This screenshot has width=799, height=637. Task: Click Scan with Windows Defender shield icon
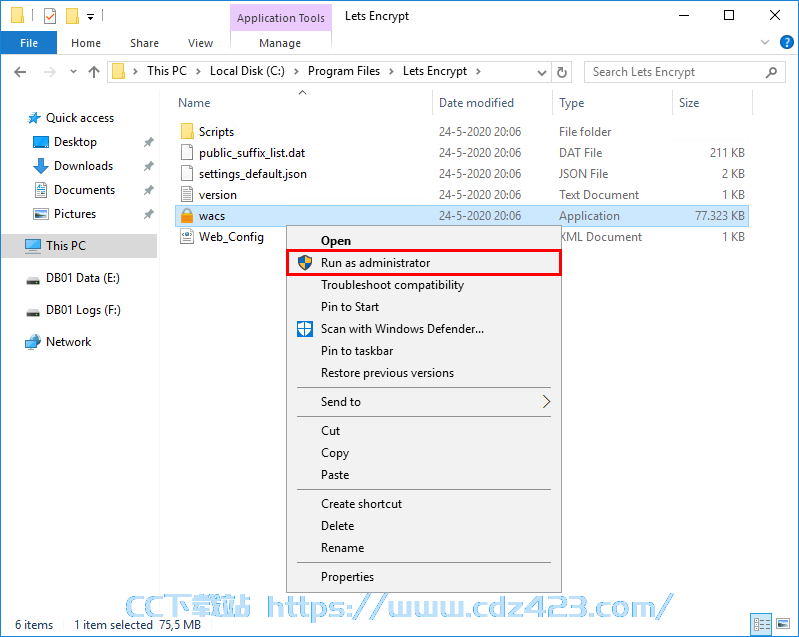click(x=305, y=329)
